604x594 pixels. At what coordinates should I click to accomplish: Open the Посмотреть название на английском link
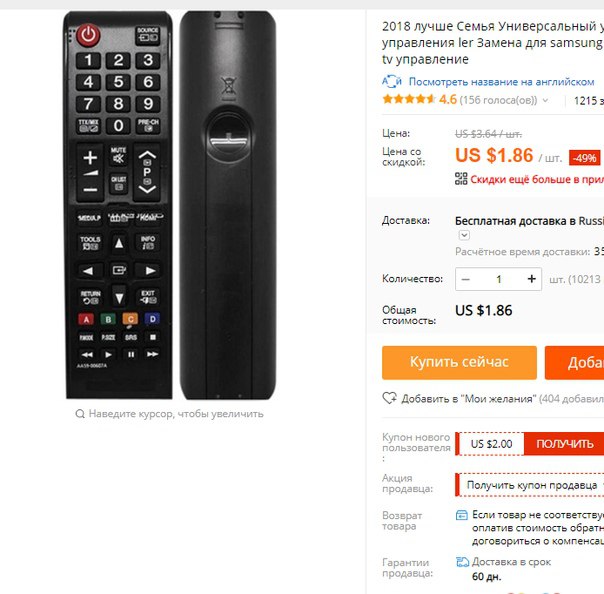pos(501,82)
